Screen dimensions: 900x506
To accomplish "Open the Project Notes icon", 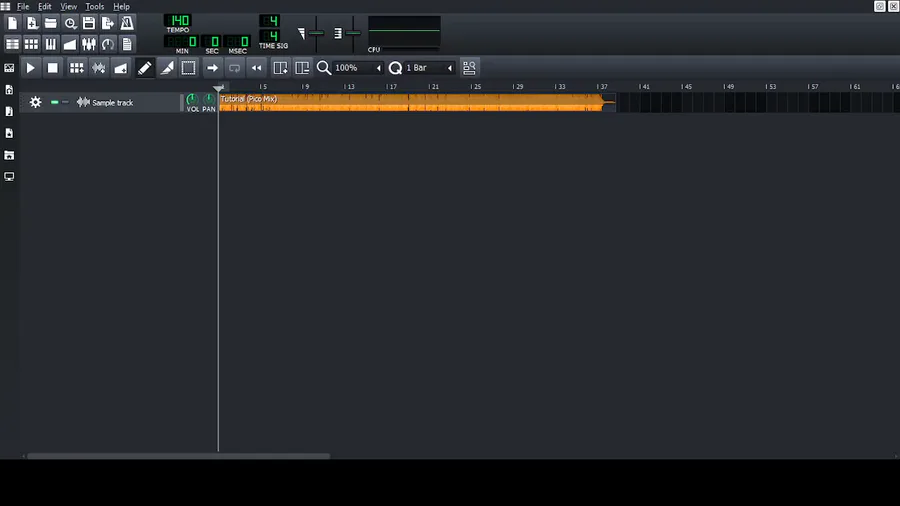I will point(127,44).
